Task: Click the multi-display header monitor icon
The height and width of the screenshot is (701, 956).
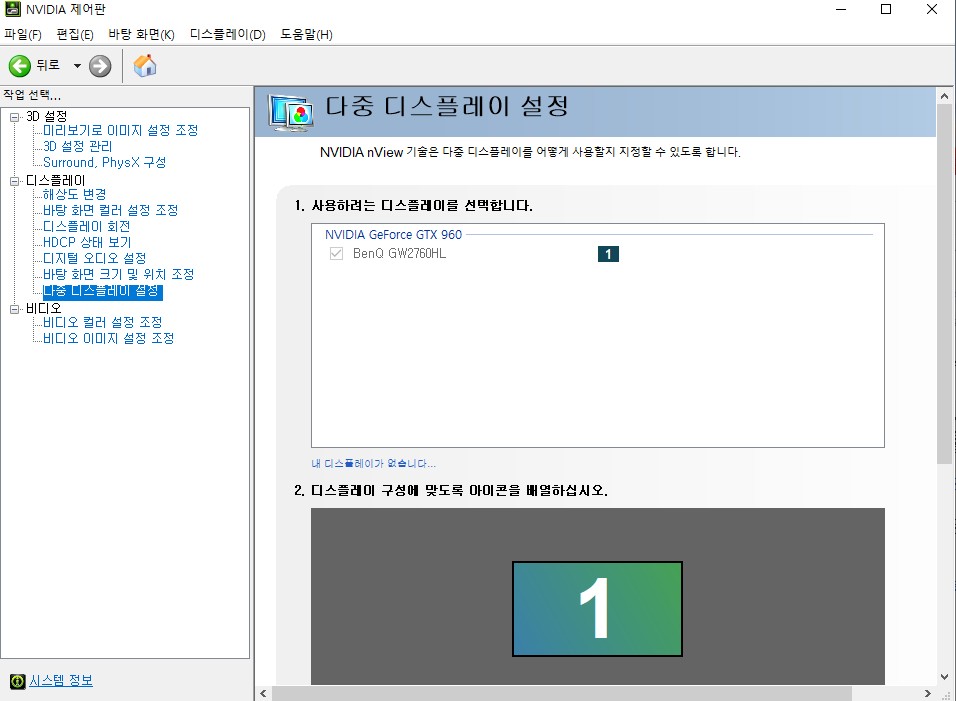Action: click(291, 113)
